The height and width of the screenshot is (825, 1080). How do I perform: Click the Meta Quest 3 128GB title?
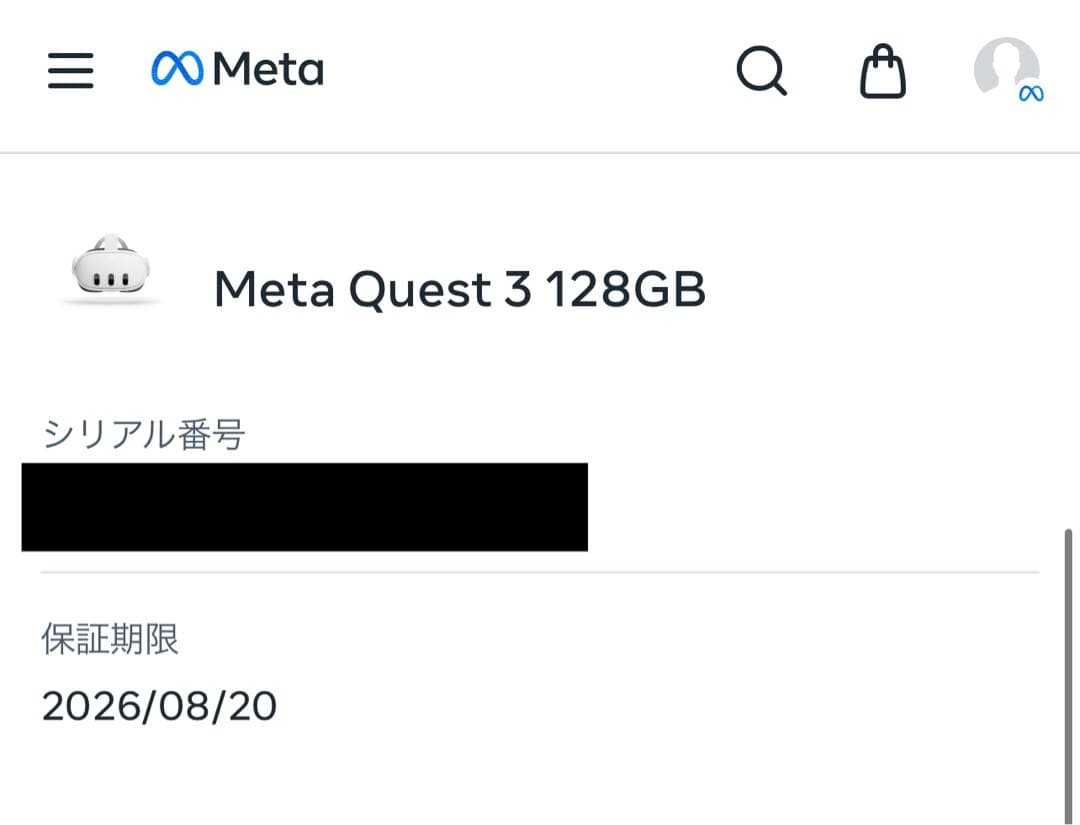click(459, 290)
